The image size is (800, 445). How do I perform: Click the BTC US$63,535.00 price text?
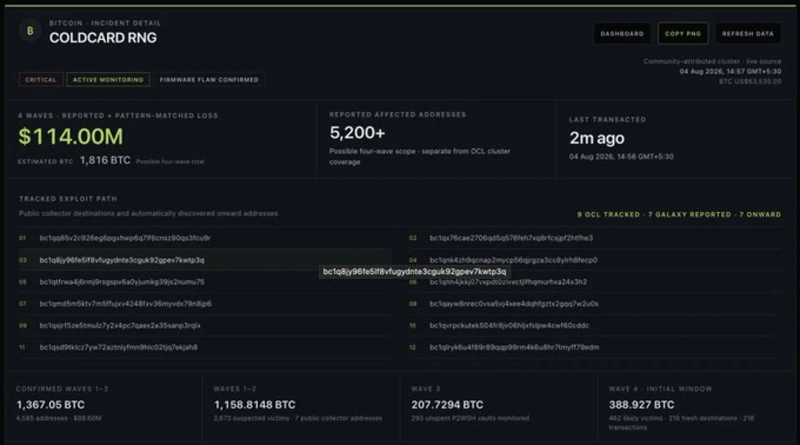coord(750,82)
